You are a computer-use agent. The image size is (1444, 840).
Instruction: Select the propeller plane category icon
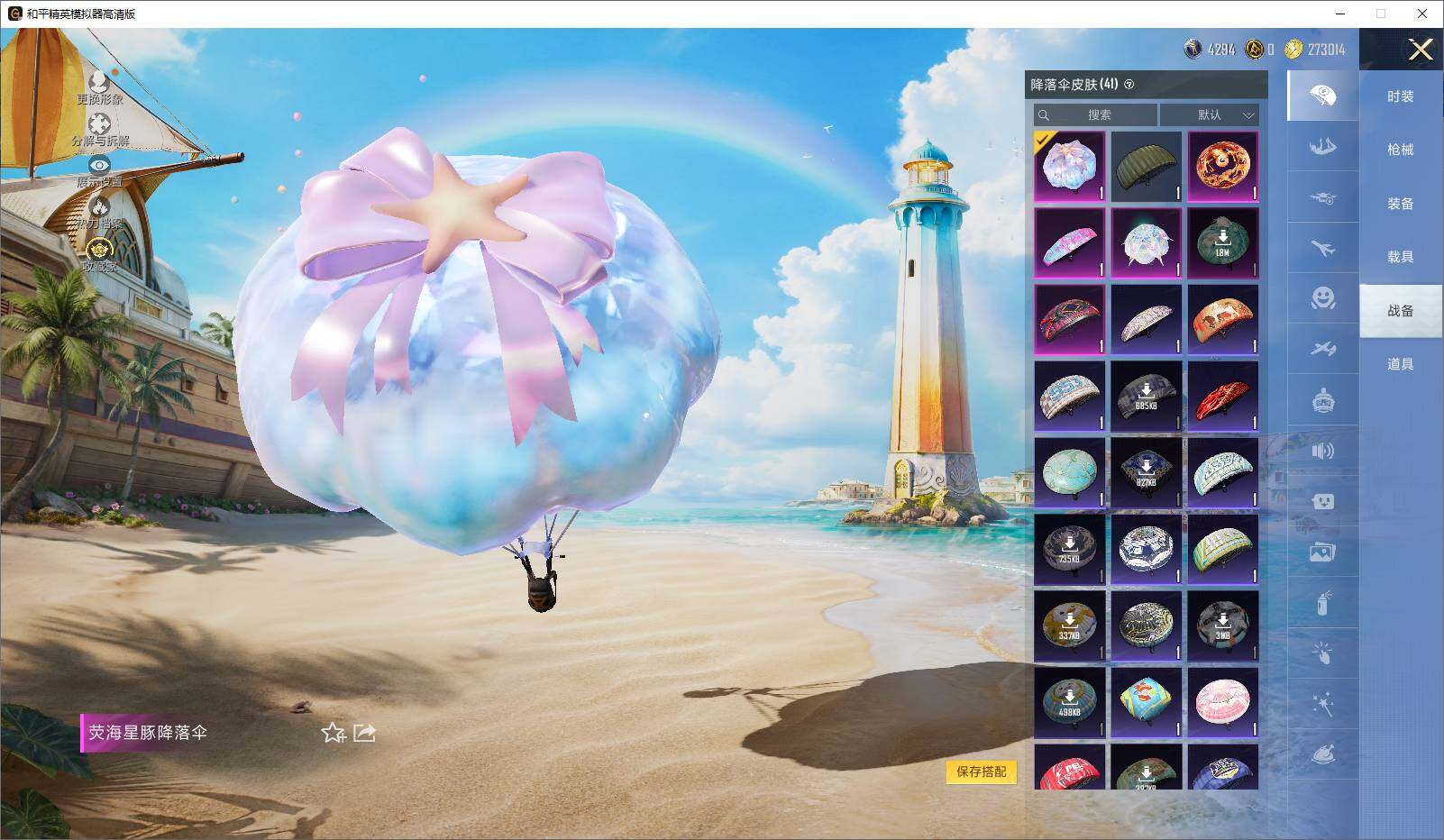[1322, 349]
